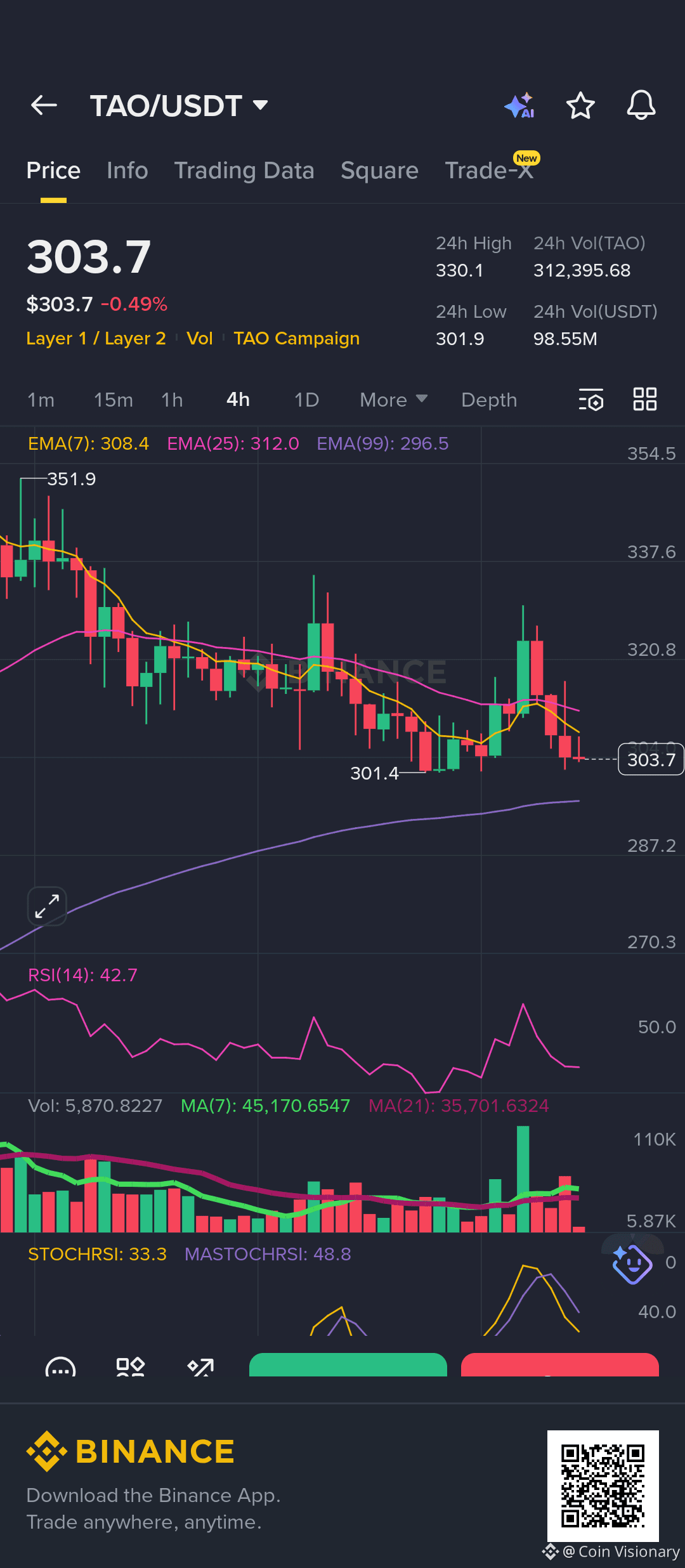Open the Trading Data tab
Screen dimensions: 685x1568
pos(244,171)
